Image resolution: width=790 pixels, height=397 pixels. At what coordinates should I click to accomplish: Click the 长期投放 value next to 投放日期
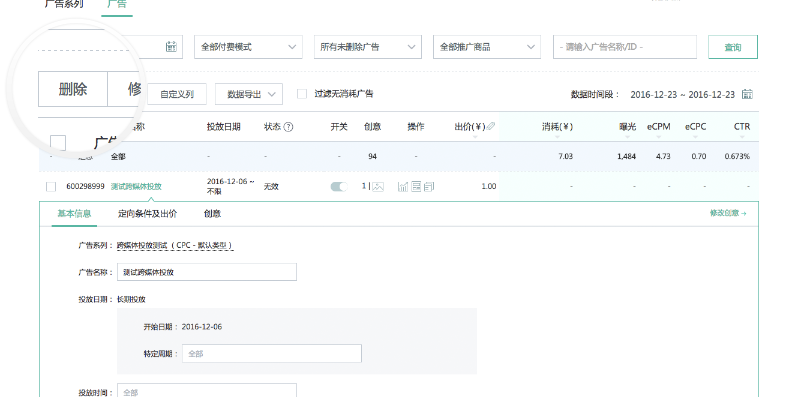click(131, 299)
